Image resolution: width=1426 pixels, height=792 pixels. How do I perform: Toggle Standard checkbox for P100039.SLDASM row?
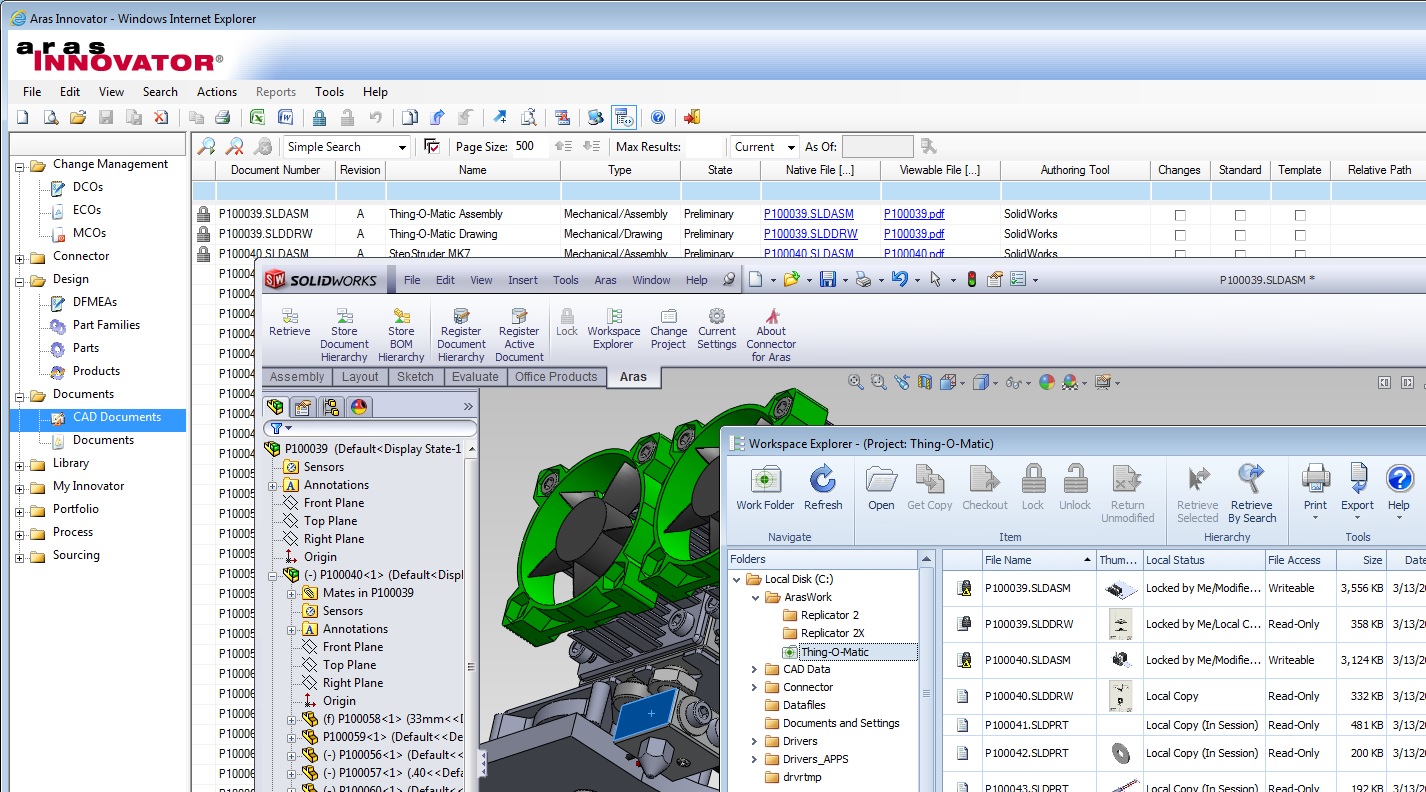1240,215
